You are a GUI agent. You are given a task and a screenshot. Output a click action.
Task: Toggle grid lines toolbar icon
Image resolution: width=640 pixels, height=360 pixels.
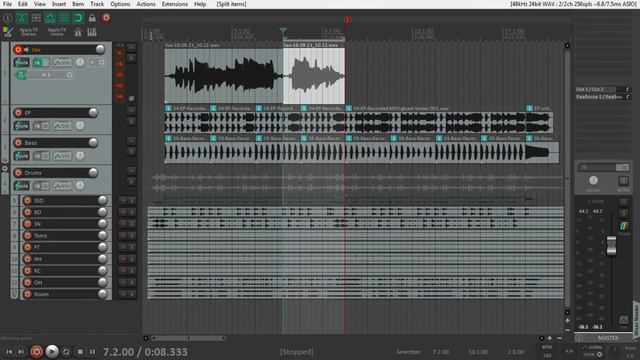point(64,18)
